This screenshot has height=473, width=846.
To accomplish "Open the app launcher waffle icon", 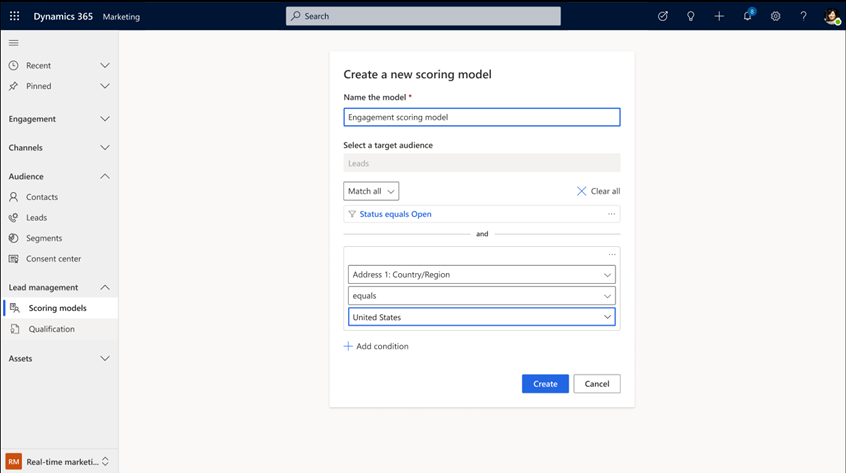I will [x=15, y=16].
